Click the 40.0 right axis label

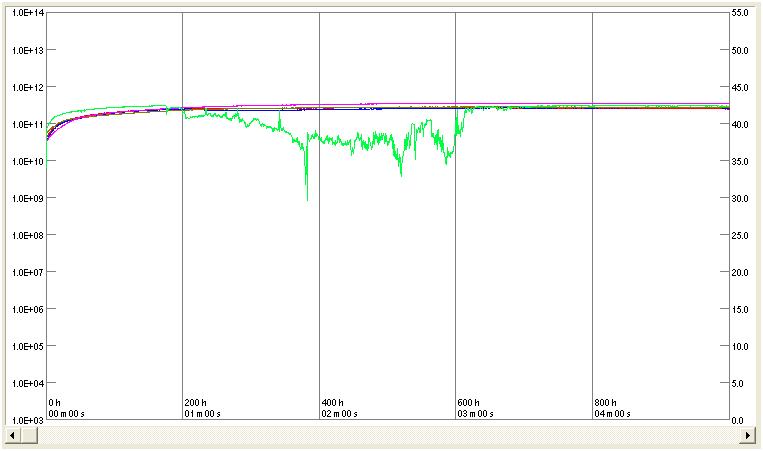pyautogui.click(x=740, y=124)
